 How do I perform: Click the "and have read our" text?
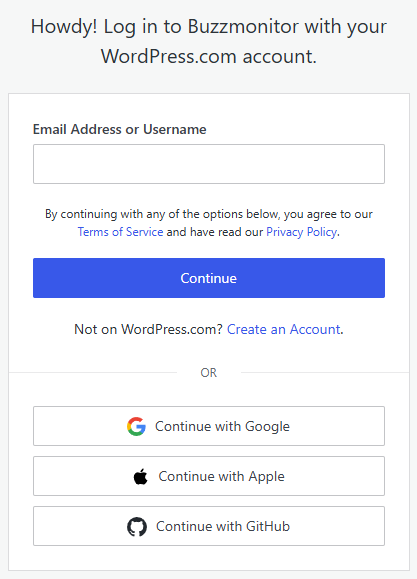[x=215, y=232]
